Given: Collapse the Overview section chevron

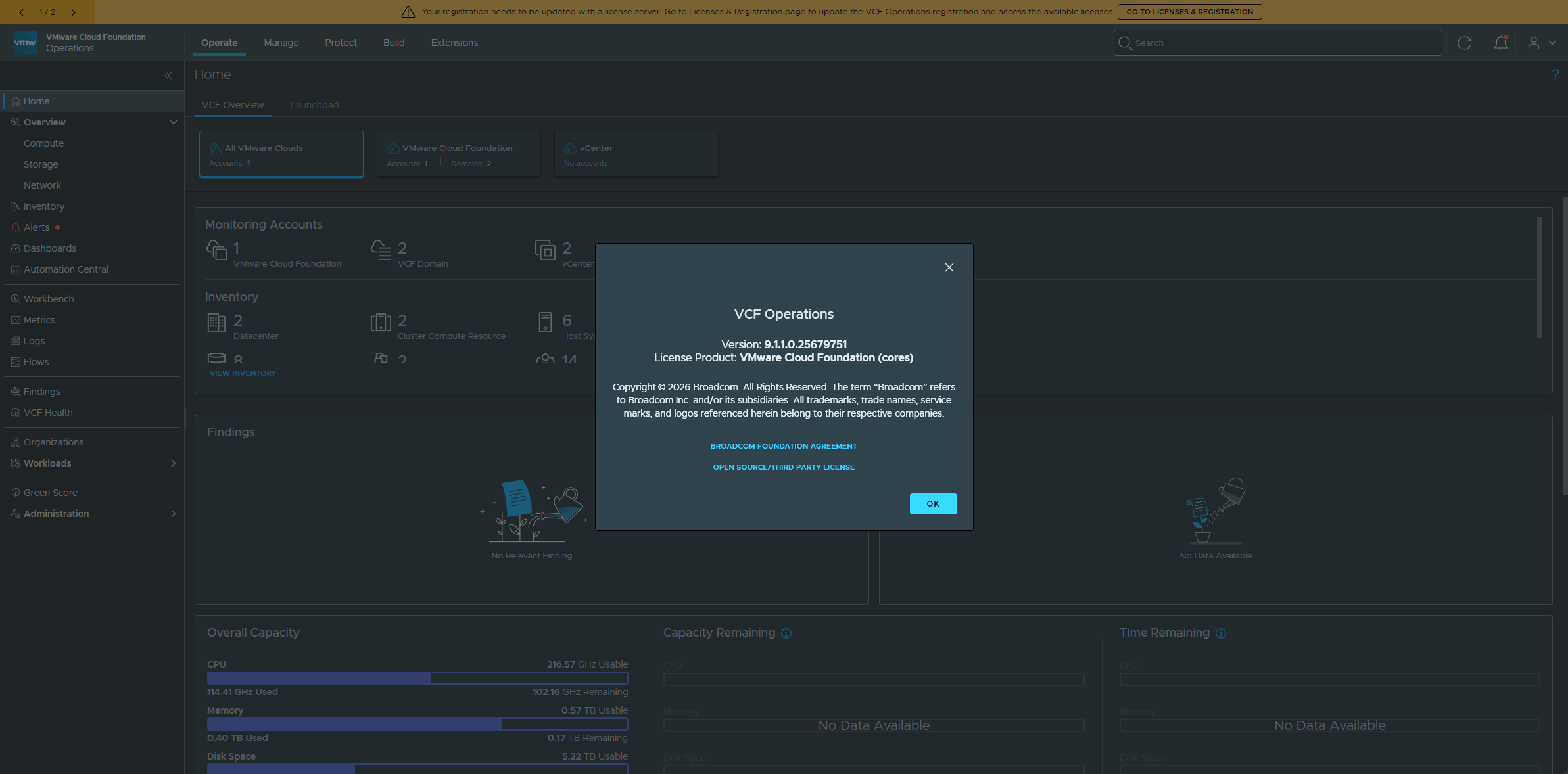Looking at the screenshot, I should (x=174, y=122).
